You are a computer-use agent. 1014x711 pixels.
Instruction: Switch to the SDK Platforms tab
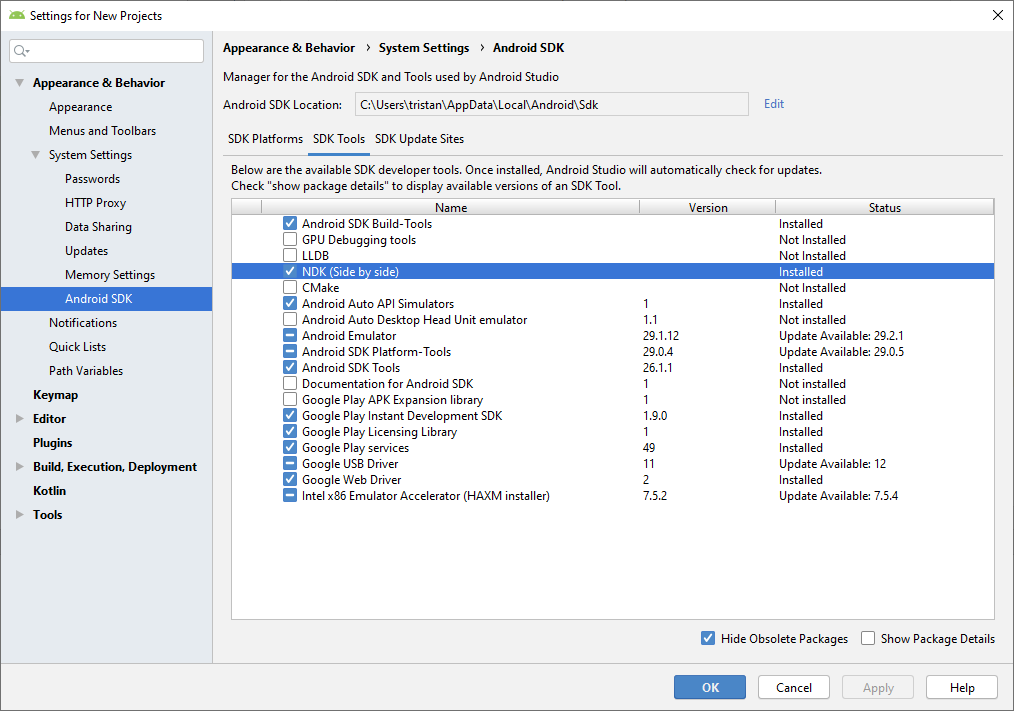(x=265, y=139)
